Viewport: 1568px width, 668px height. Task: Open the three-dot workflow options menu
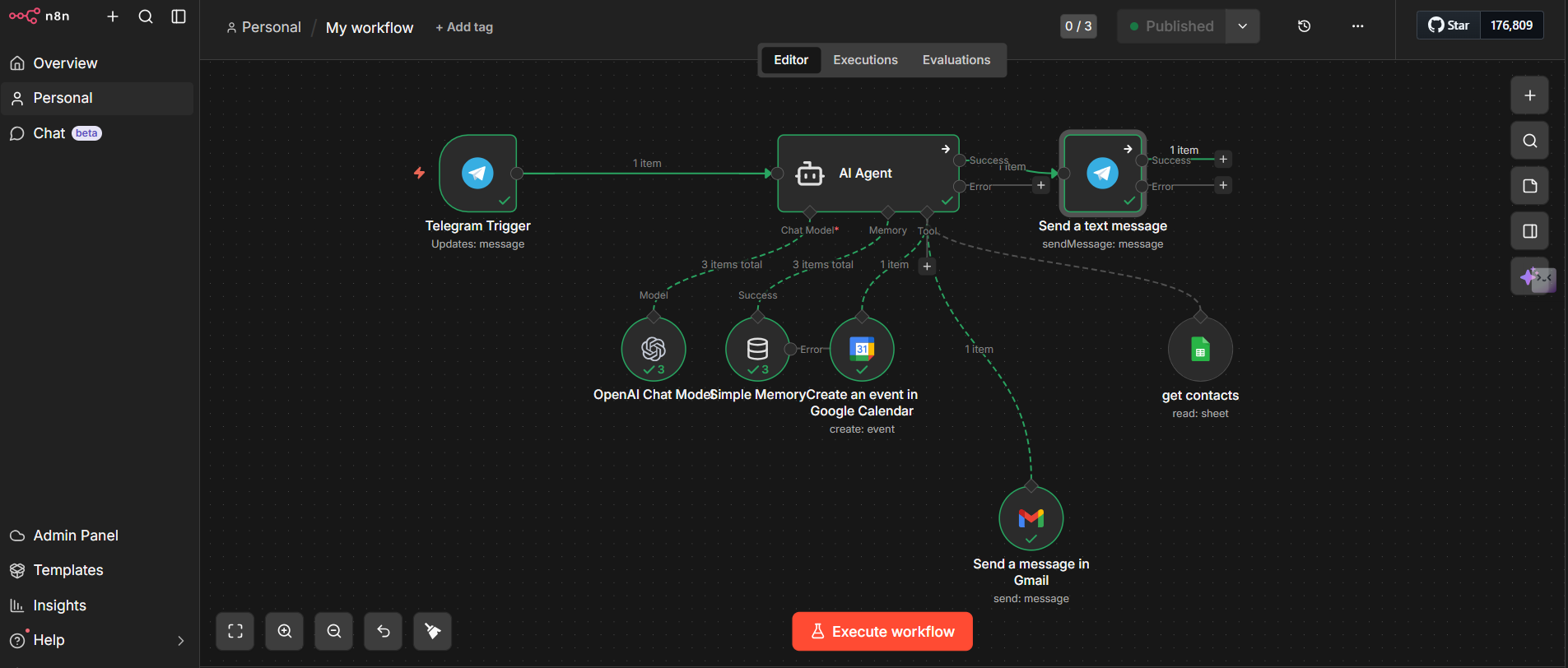[x=1357, y=26]
